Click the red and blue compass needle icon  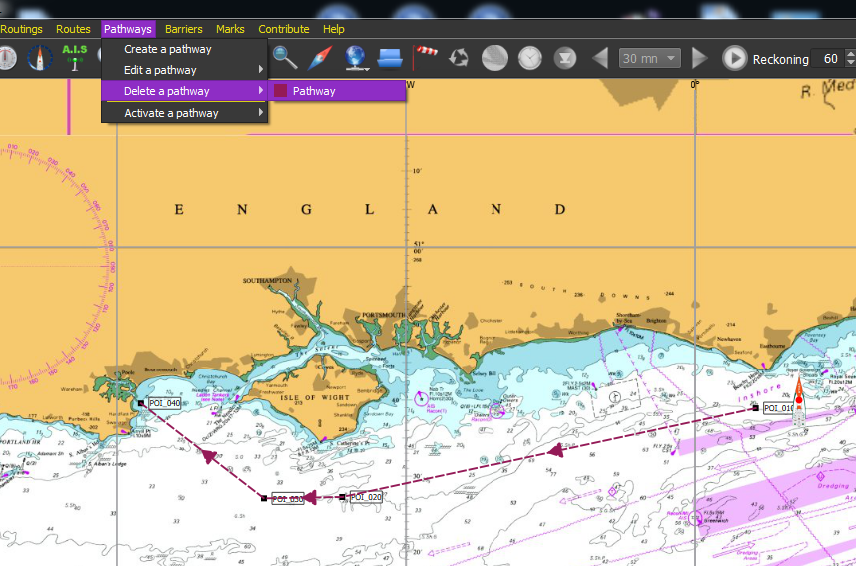pyautogui.click(x=320, y=57)
